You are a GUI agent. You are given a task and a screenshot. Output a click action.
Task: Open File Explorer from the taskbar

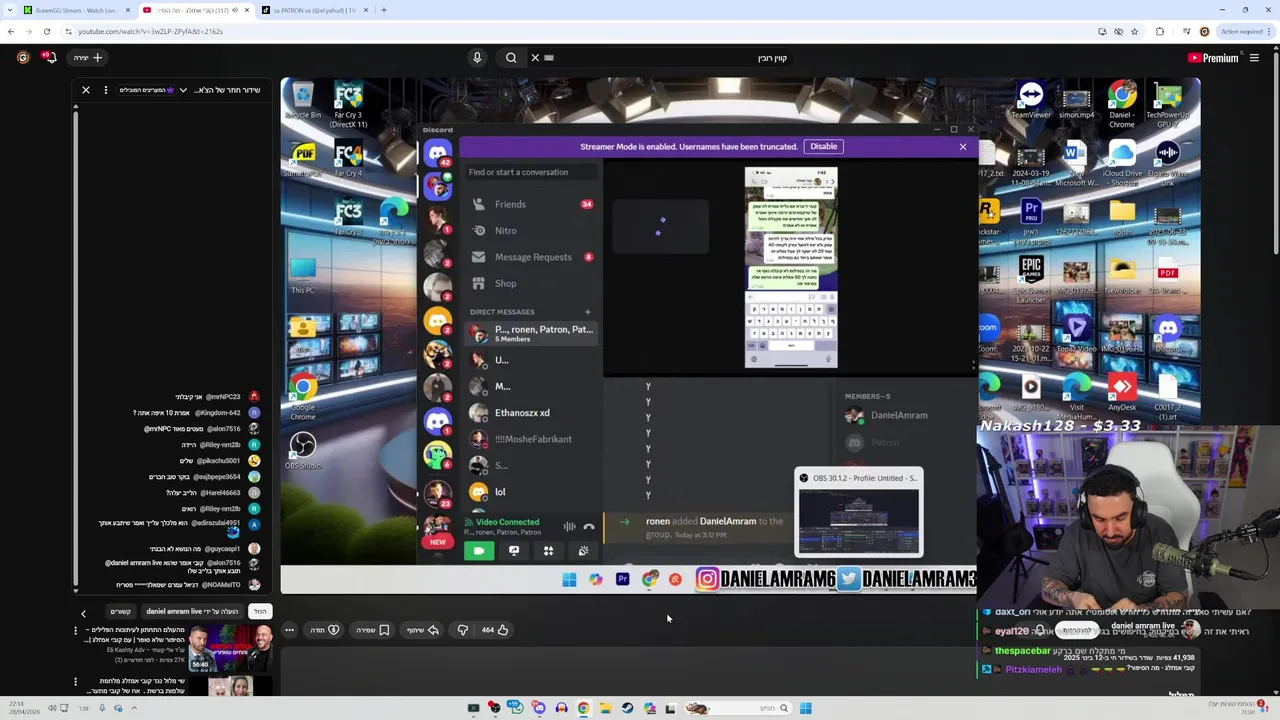click(x=605, y=708)
